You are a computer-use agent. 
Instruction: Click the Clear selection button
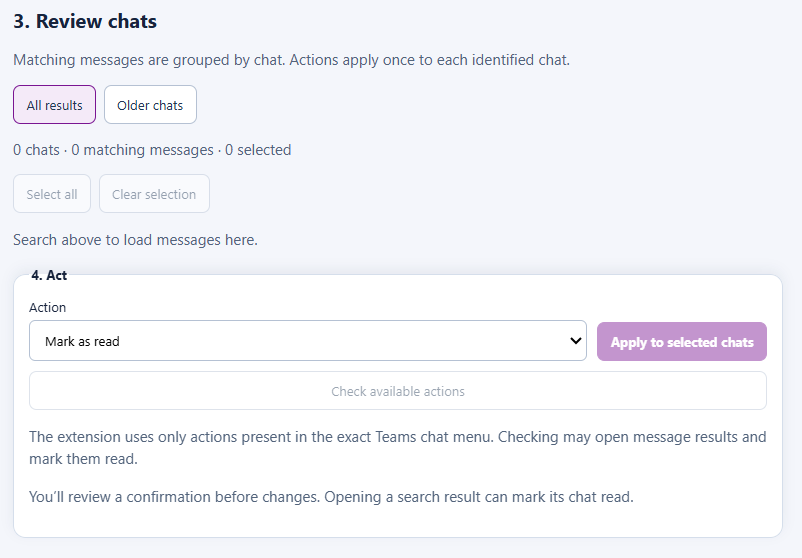coord(154,194)
